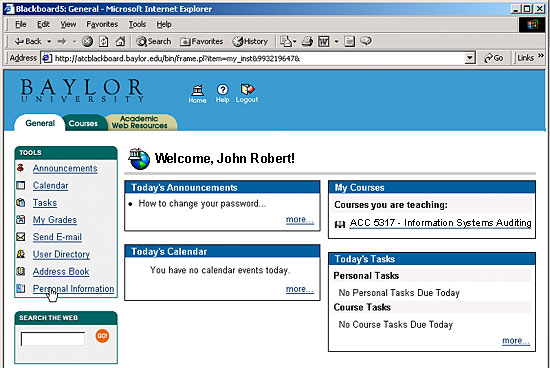
Task: Open the Back history dropdown arrow
Action: pyautogui.click(x=49, y=41)
